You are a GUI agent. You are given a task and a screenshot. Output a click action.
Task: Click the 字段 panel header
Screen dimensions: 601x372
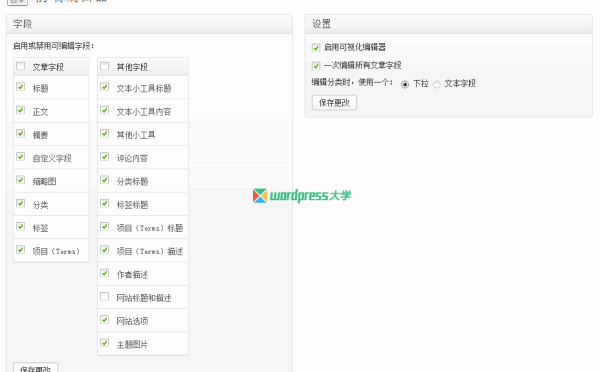pos(149,24)
